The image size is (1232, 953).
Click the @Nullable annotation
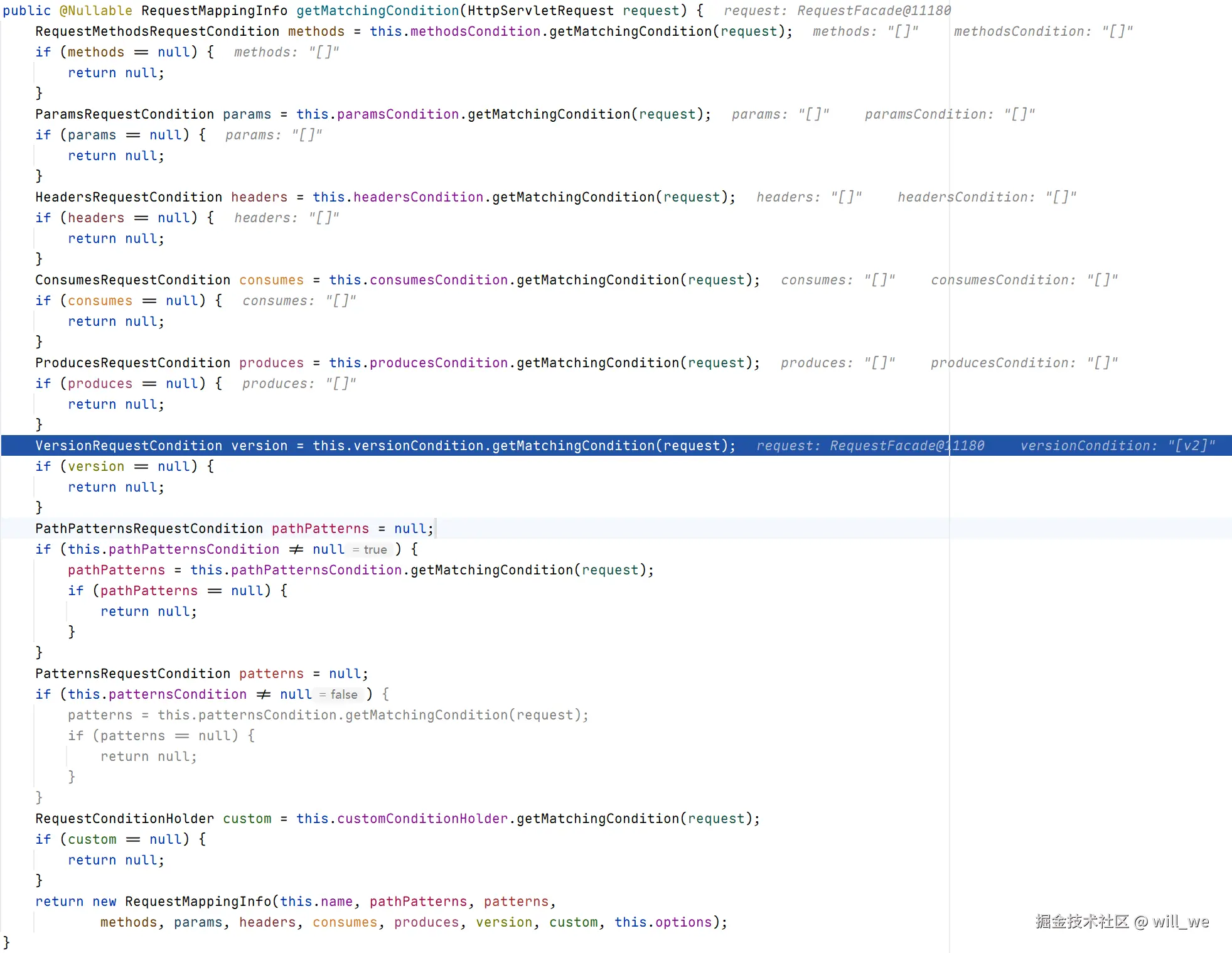click(x=95, y=11)
